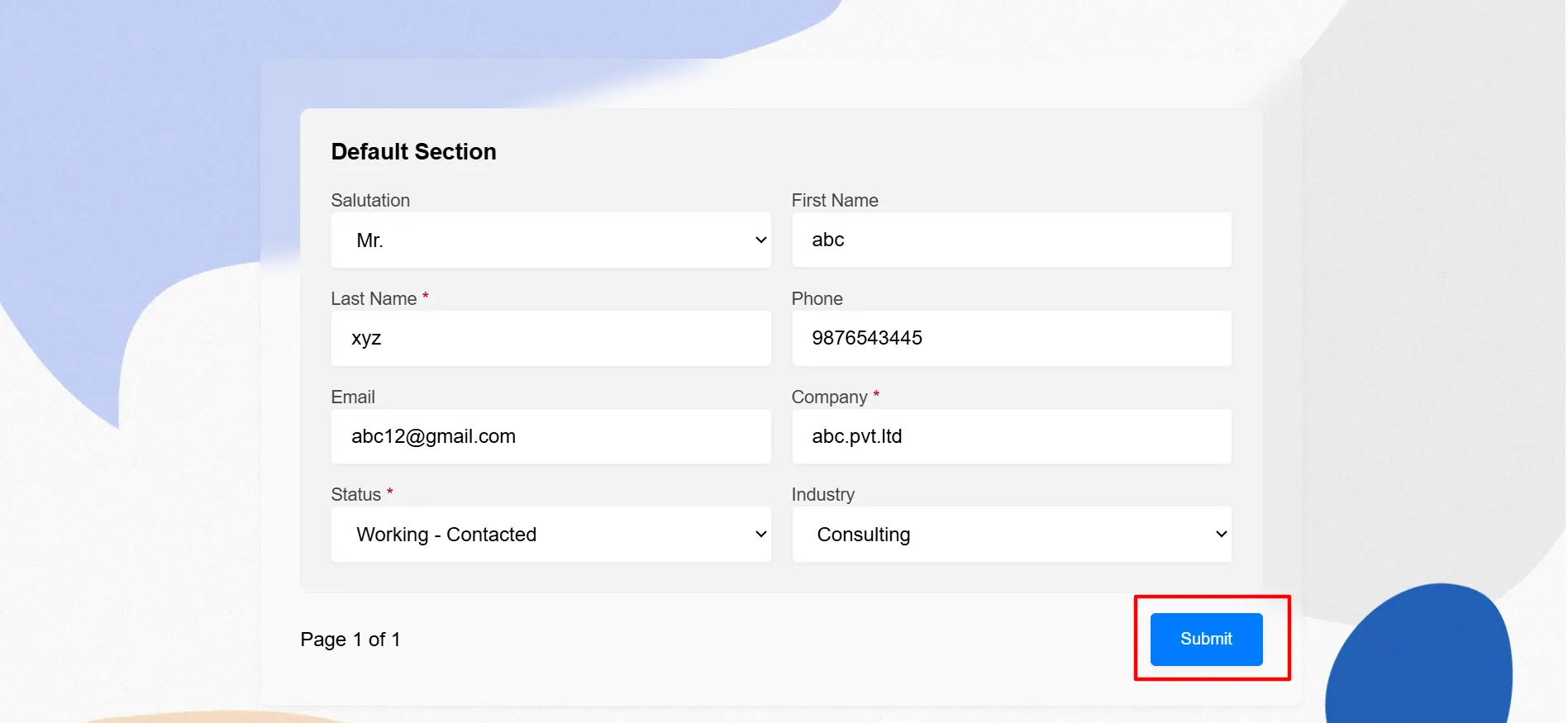The image size is (1568, 723).
Task: Open the Salutation dropdown showing Mr.
Action: [x=550, y=240]
